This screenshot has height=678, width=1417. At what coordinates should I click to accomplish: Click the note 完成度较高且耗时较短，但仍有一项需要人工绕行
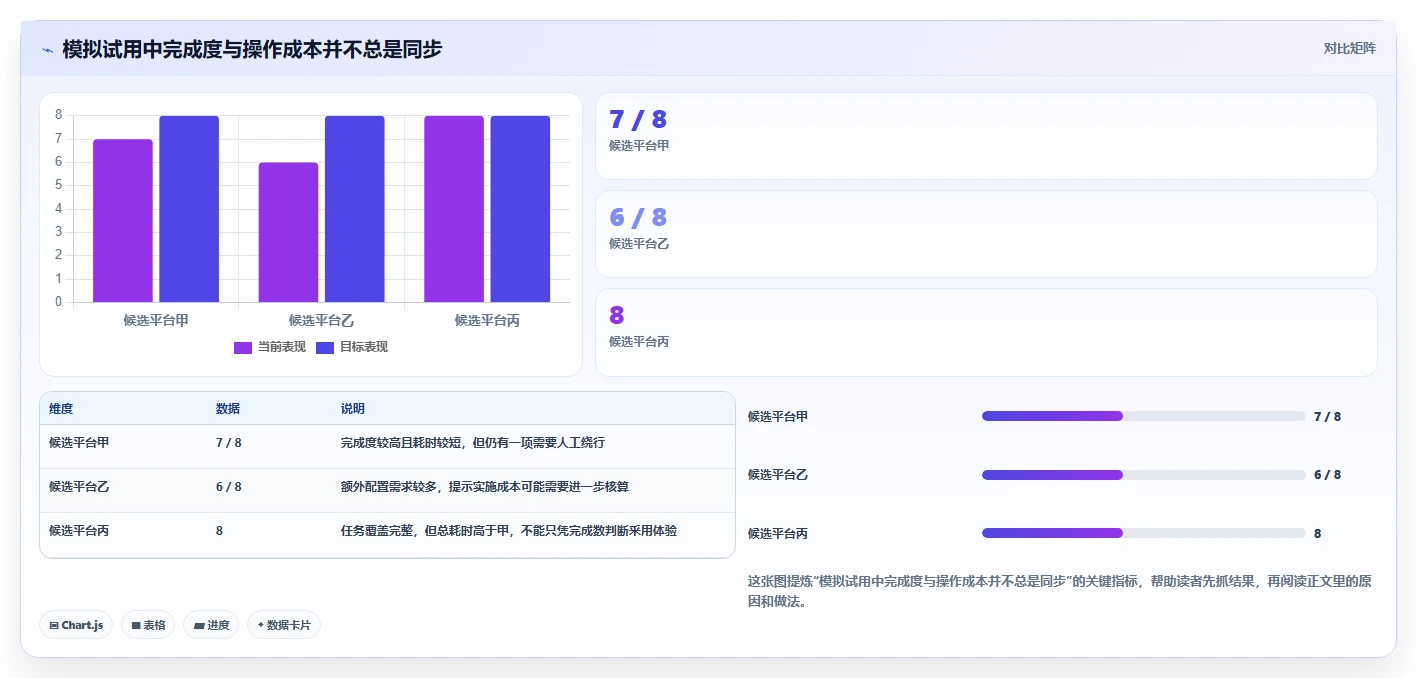tap(473, 443)
